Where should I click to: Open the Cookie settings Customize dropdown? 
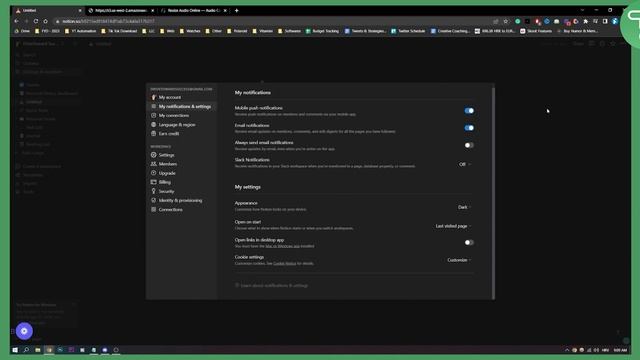click(x=459, y=260)
